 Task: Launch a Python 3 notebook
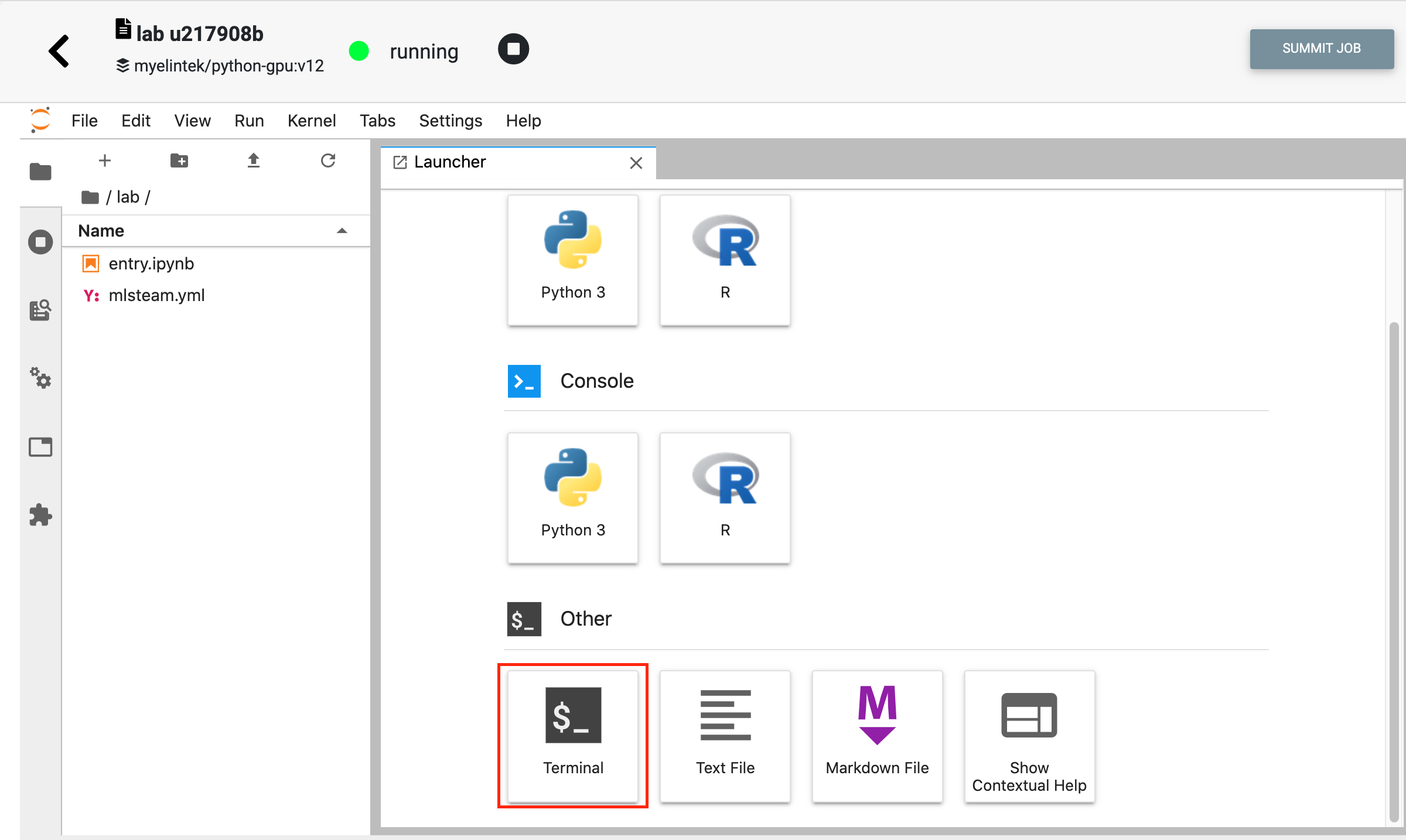click(573, 259)
